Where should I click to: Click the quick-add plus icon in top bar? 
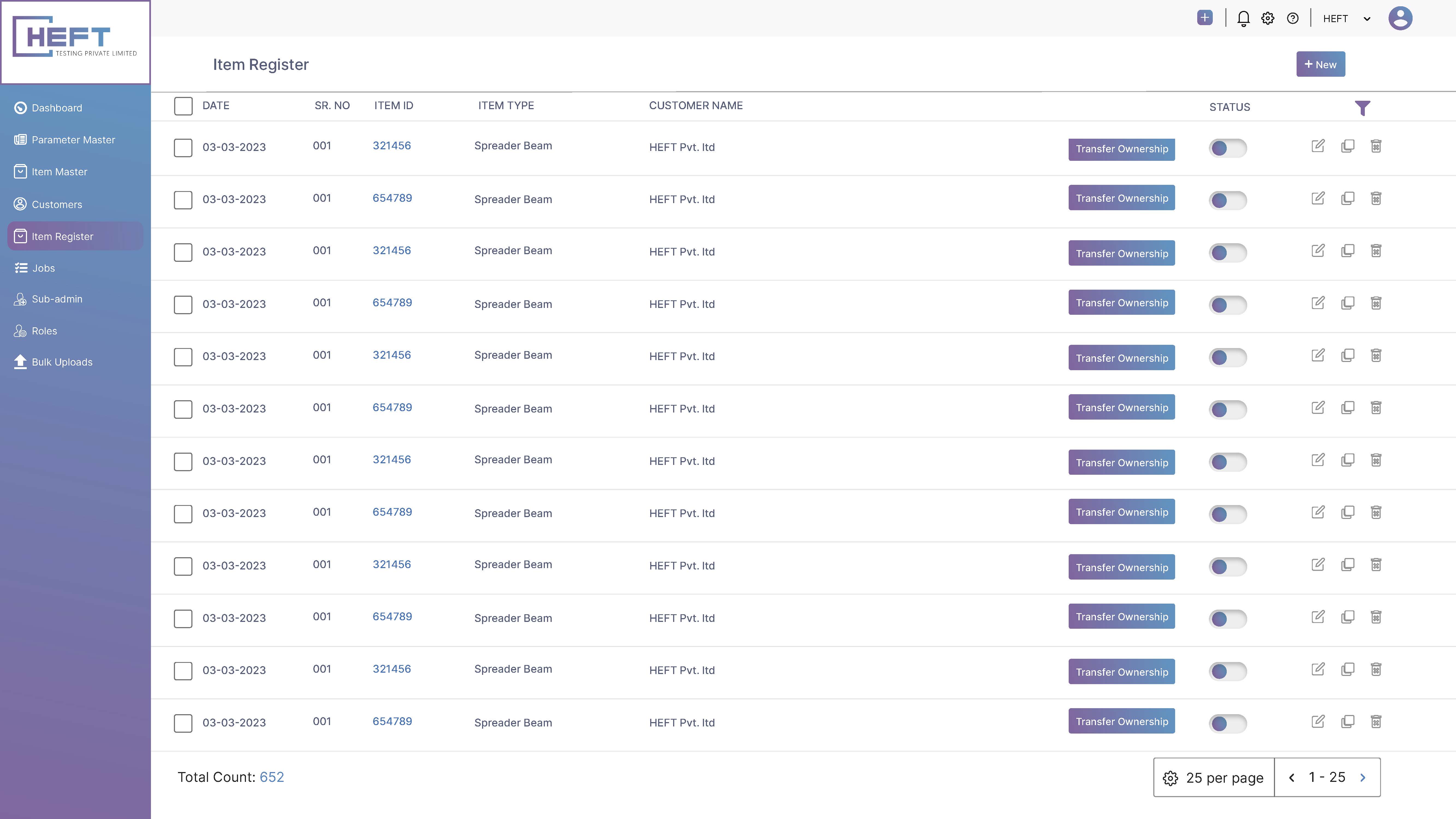[1205, 18]
